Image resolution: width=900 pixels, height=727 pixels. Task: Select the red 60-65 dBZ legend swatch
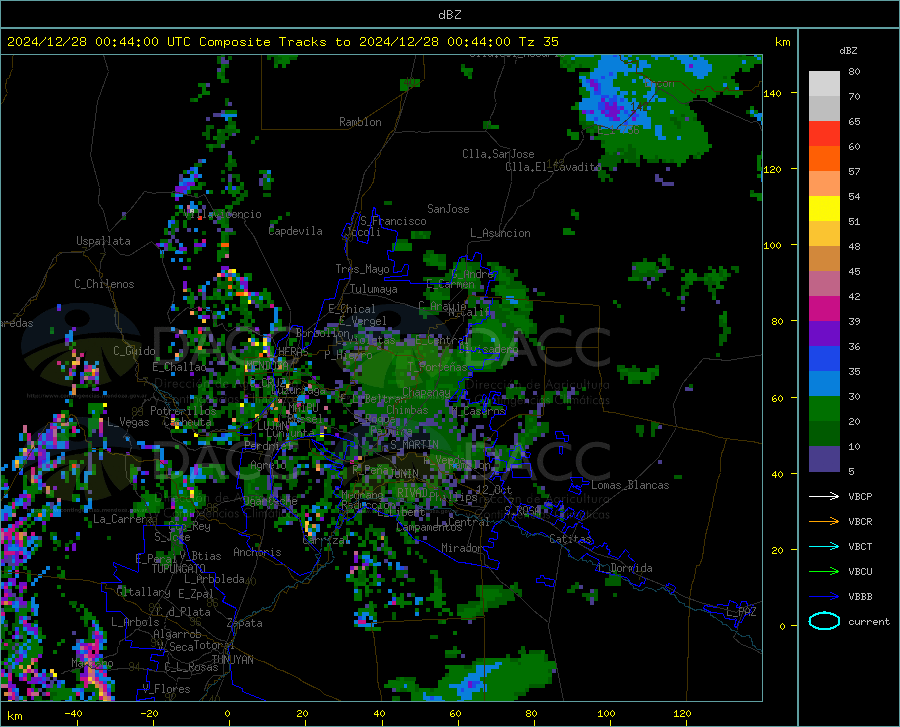[824, 134]
